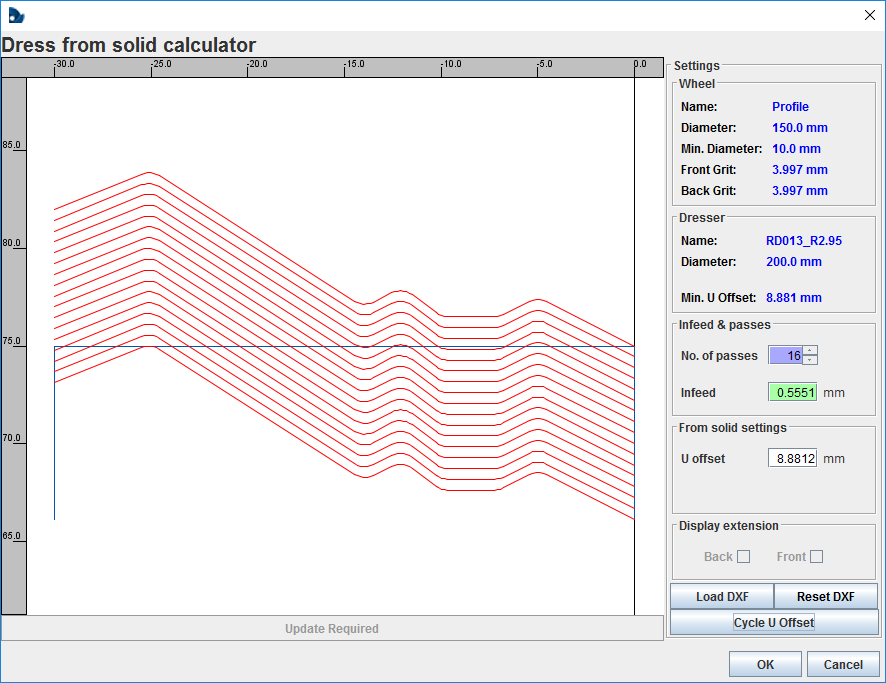Click the -15.0 mark on horizontal ruler
This screenshot has width=886, height=683.
354,65
